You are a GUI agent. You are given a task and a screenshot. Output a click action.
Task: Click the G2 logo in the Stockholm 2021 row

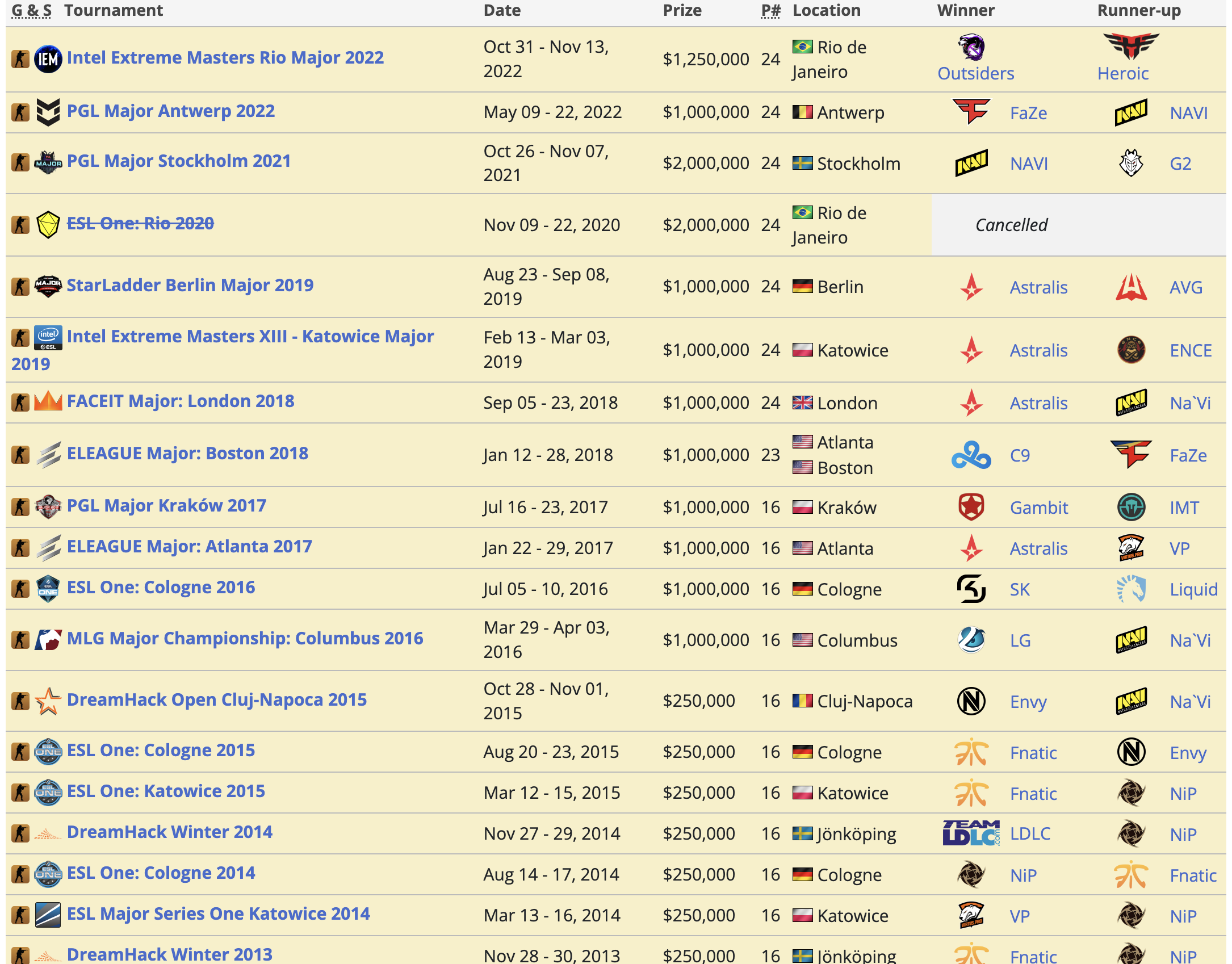click(1131, 163)
